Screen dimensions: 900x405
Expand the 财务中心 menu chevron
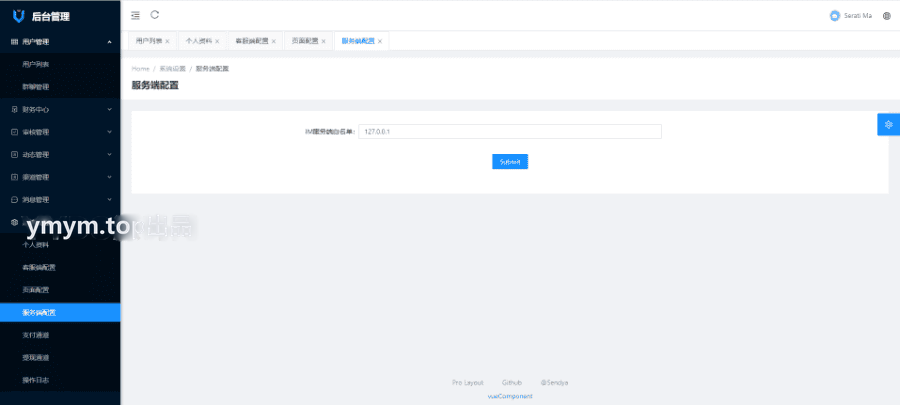tap(109, 109)
